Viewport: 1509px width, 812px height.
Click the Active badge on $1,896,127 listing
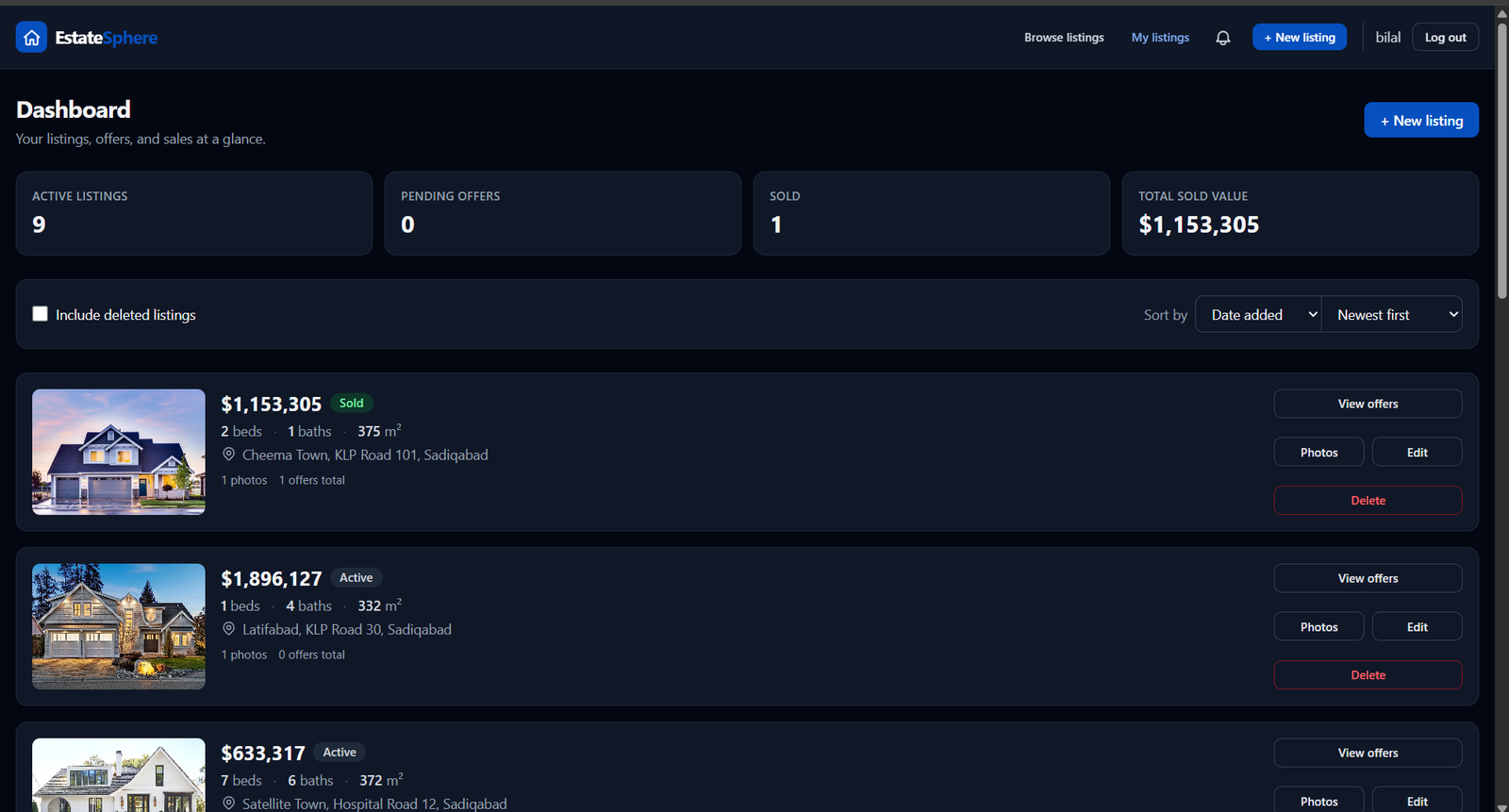(357, 577)
